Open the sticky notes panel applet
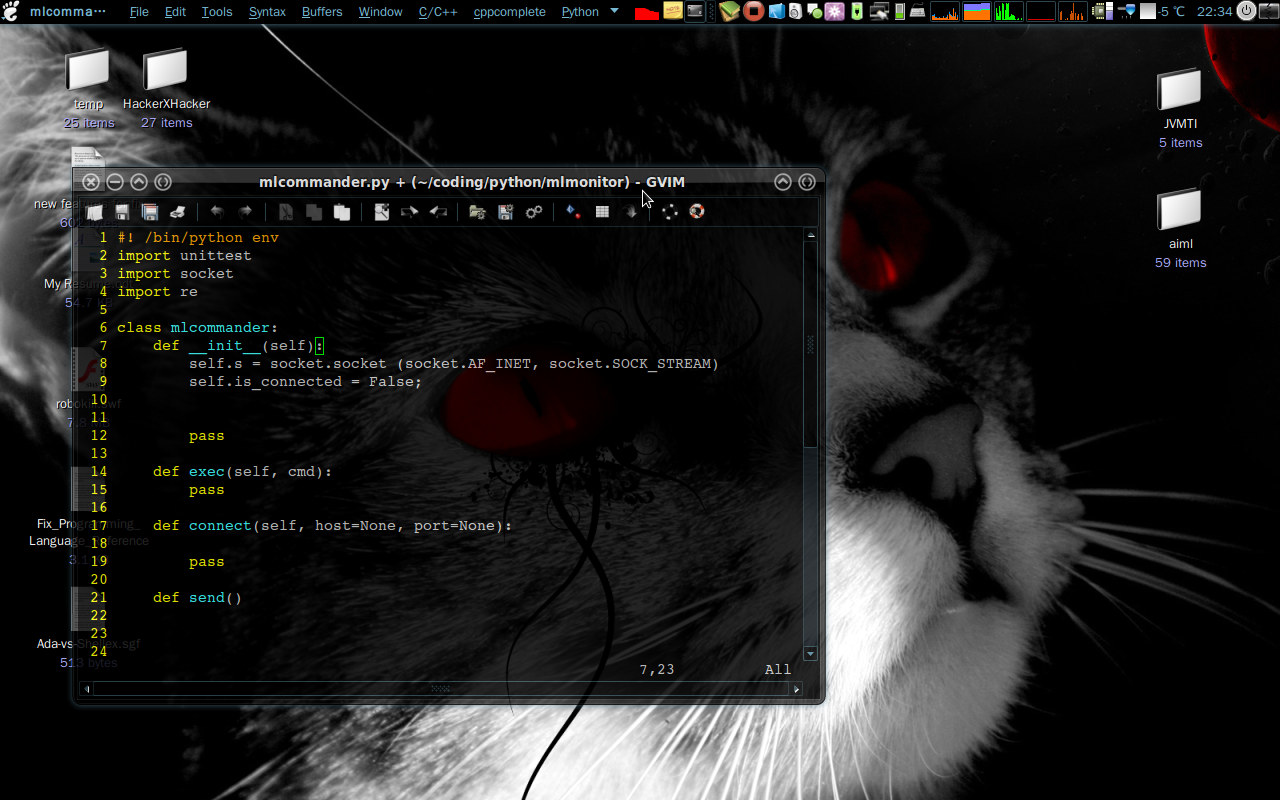The image size is (1280, 800). (x=673, y=12)
